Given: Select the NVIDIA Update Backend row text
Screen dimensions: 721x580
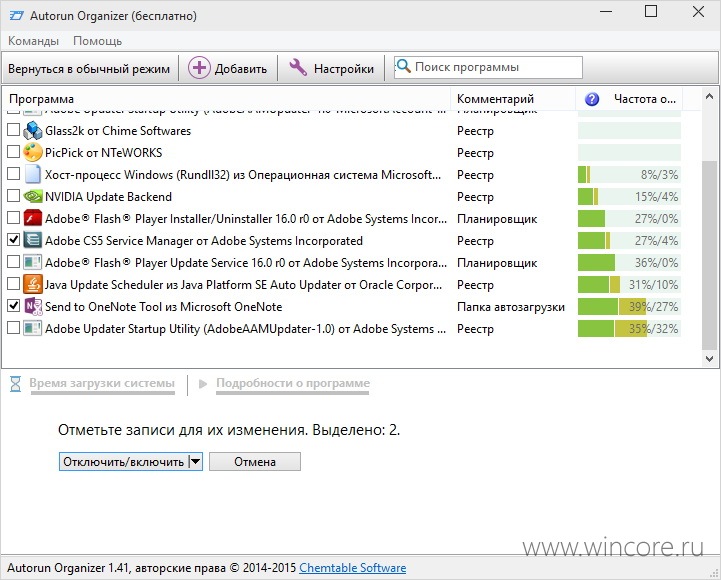Looking at the screenshot, I should (109, 197).
